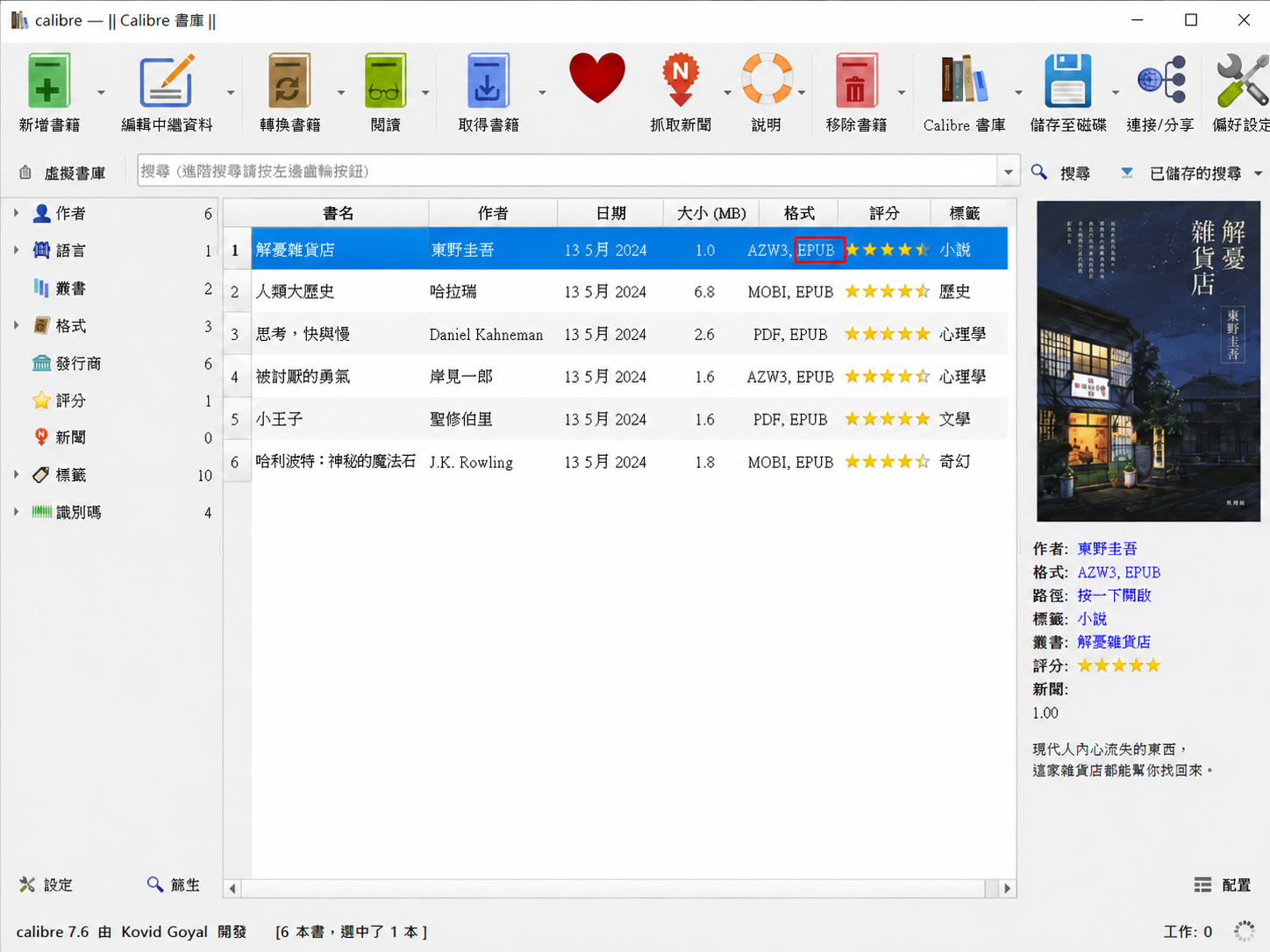1270x952 pixels.
Task: Click author cell Daniel Kahneman
Action: (486, 335)
